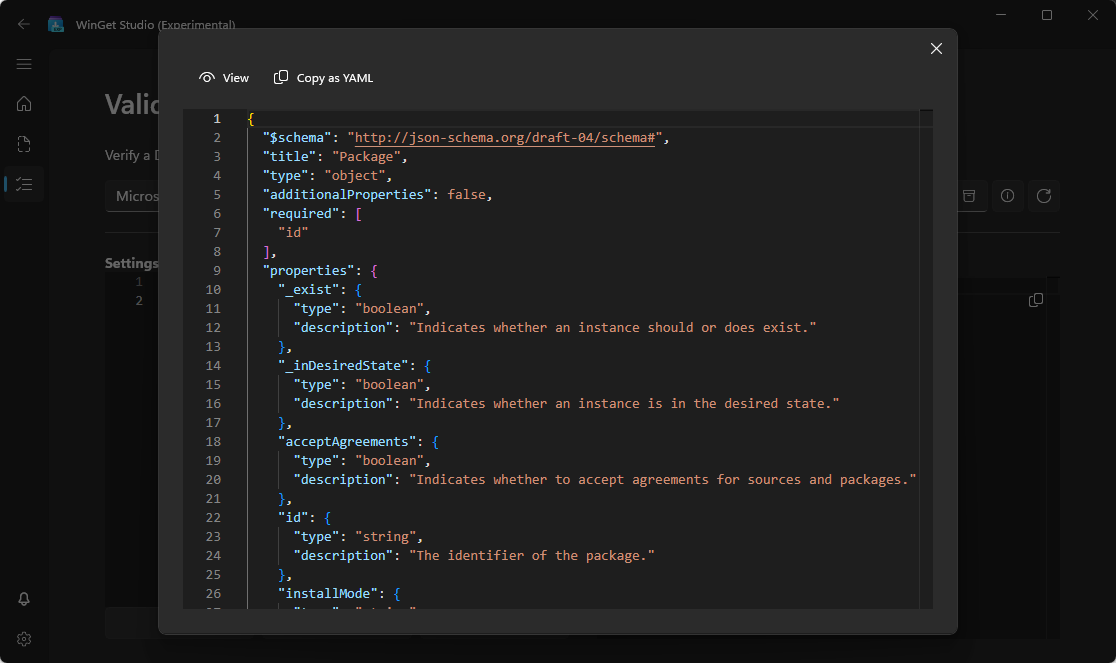This screenshot has height=663, width=1116.
Task: Click the "required" key on line 6
Action: point(300,213)
